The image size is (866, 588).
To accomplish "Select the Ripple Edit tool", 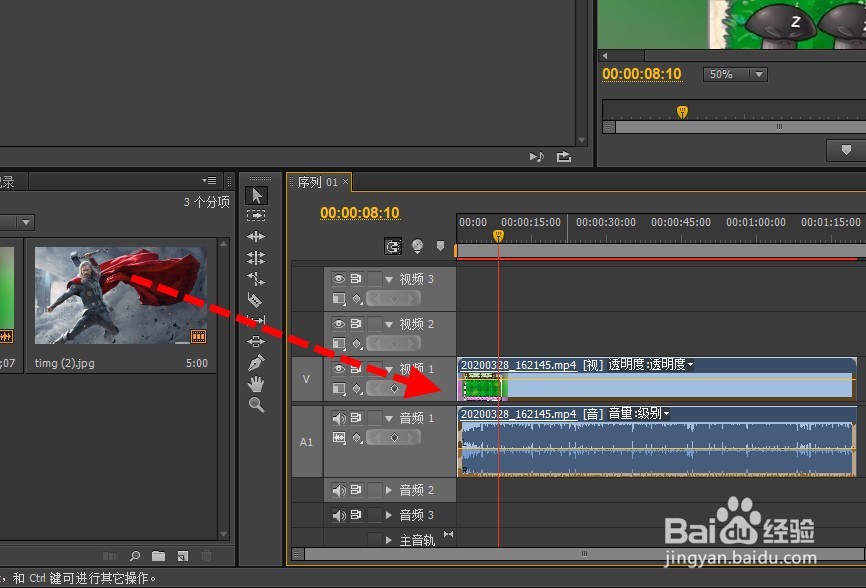I will click(256, 237).
